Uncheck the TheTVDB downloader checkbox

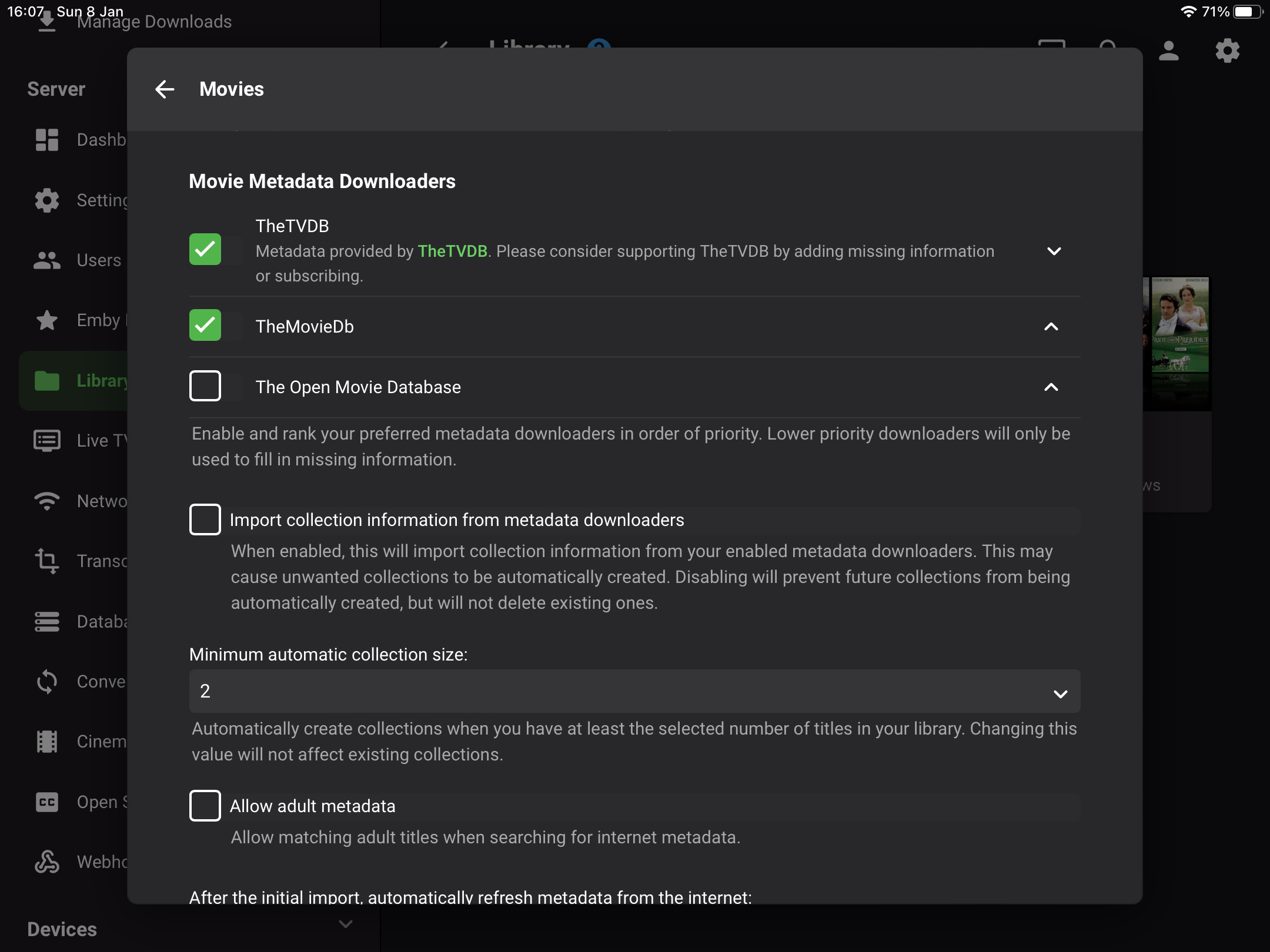tap(205, 250)
